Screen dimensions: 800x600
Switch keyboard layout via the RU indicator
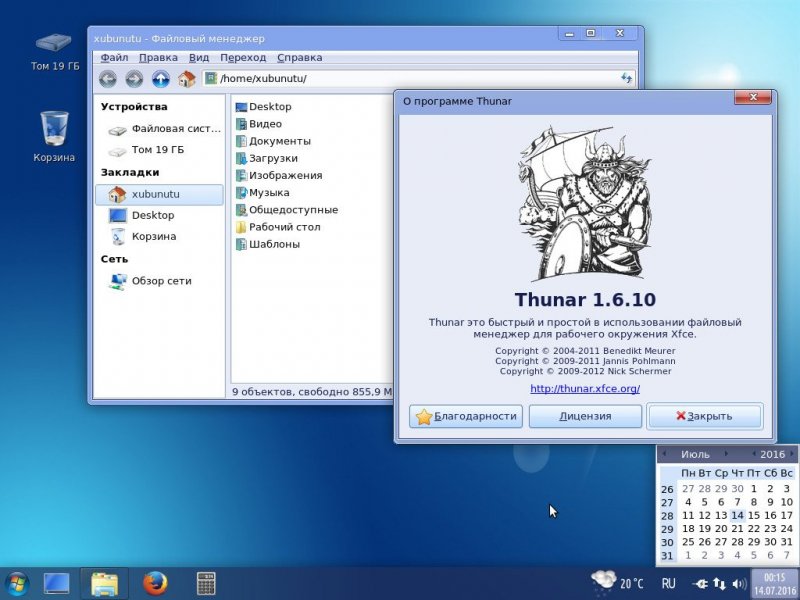coord(668,583)
